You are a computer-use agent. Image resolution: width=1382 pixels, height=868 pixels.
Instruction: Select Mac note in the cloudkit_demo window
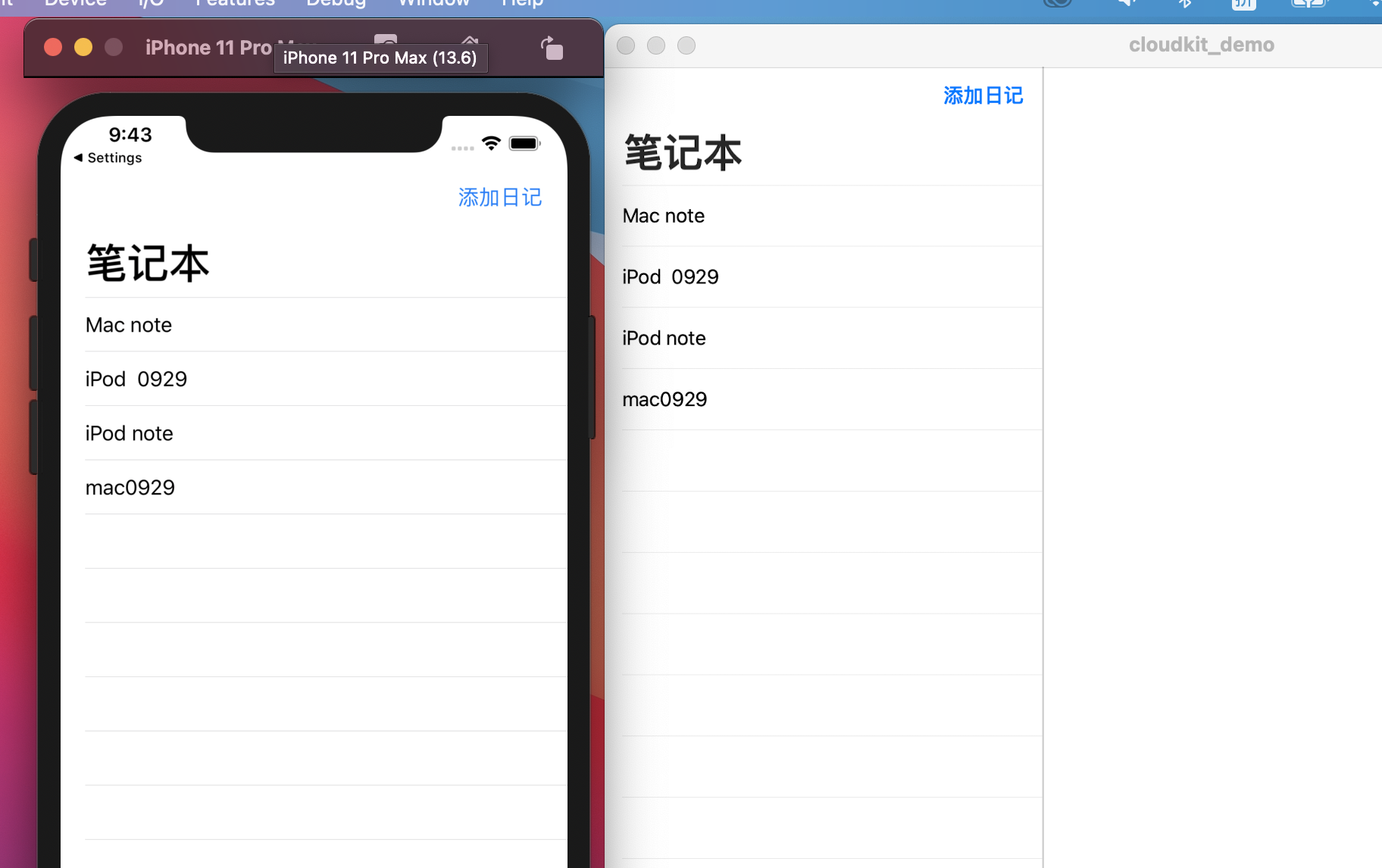(x=832, y=216)
